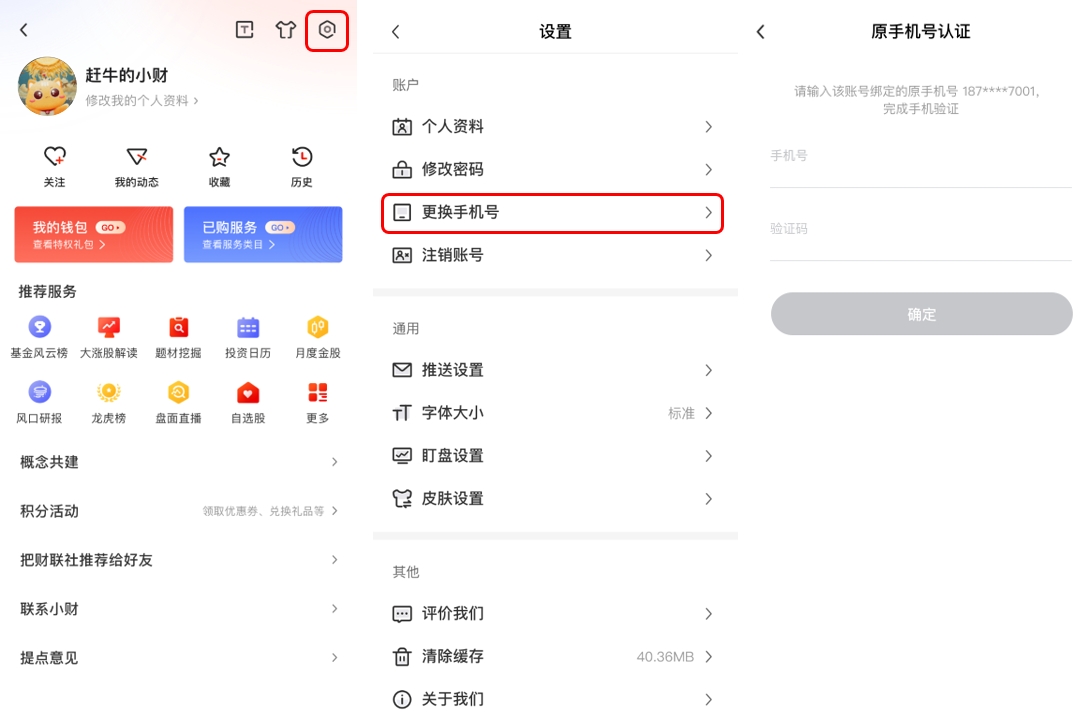1092x713 pixels.
Task: Click the 手机号 input field
Action: point(920,157)
